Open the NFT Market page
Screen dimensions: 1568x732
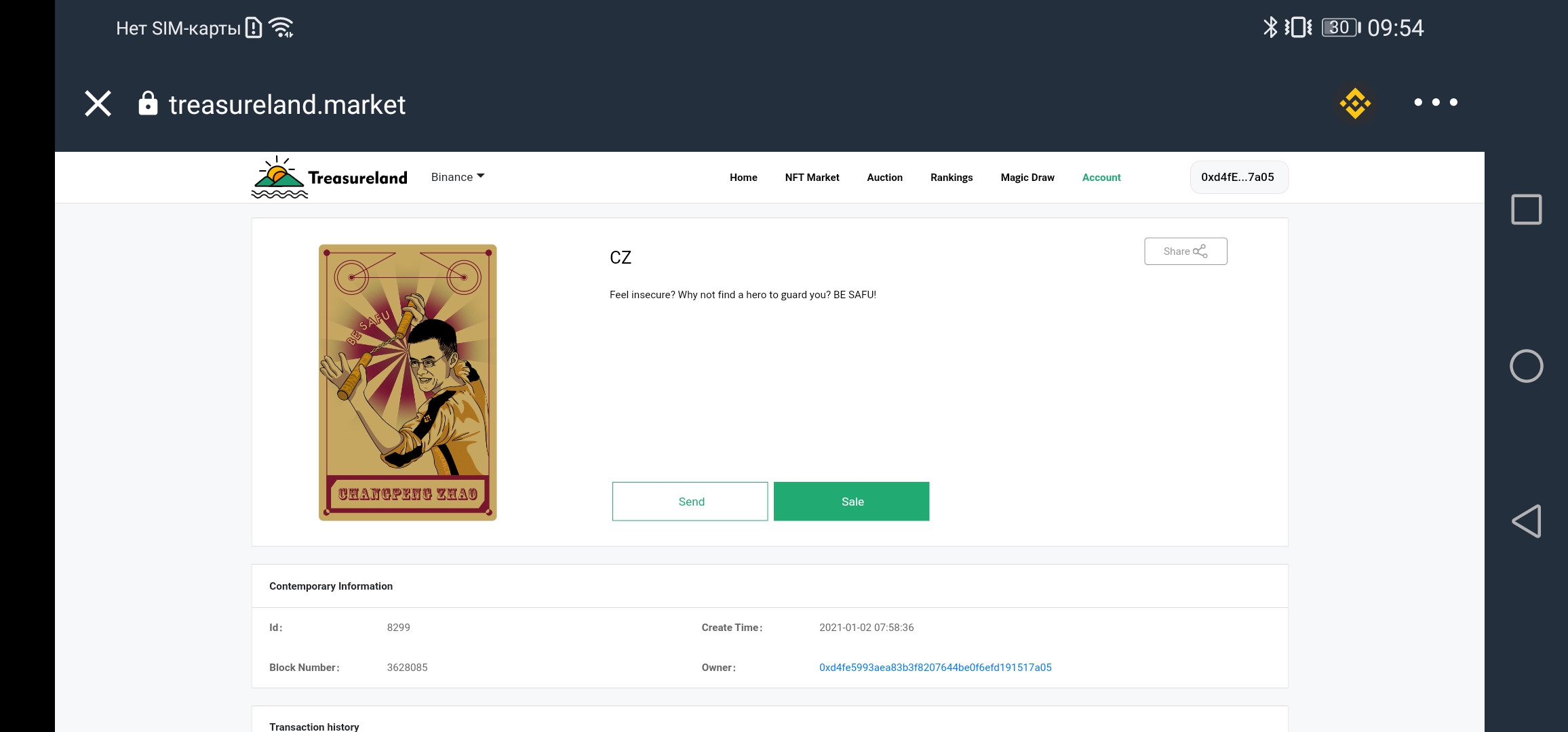point(812,178)
